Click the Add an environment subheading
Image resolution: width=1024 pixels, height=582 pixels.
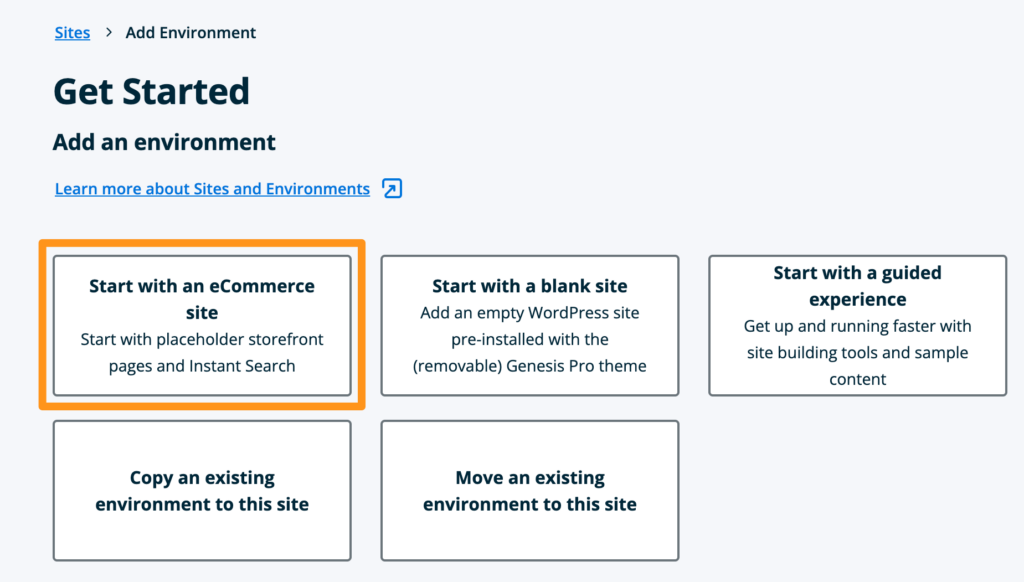pyautogui.click(x=164, y=143)
